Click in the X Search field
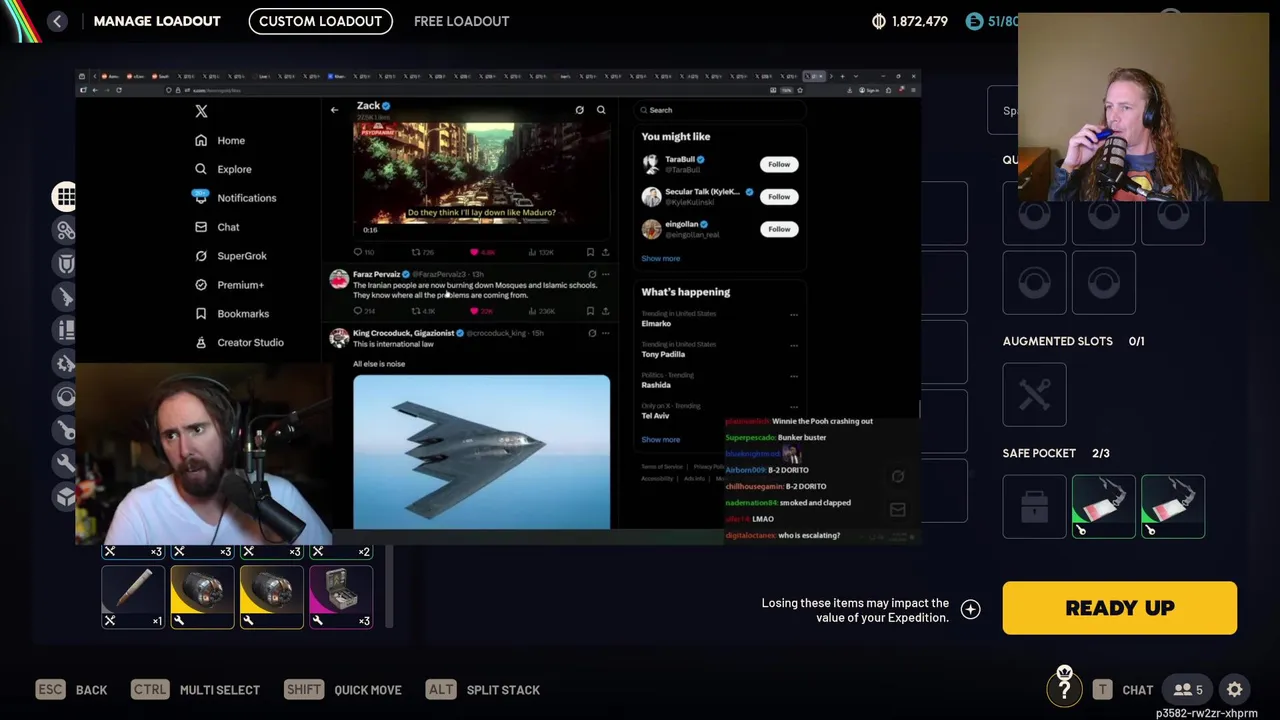The width and height of the screenshot is (1280, 720). coord(722,110)
